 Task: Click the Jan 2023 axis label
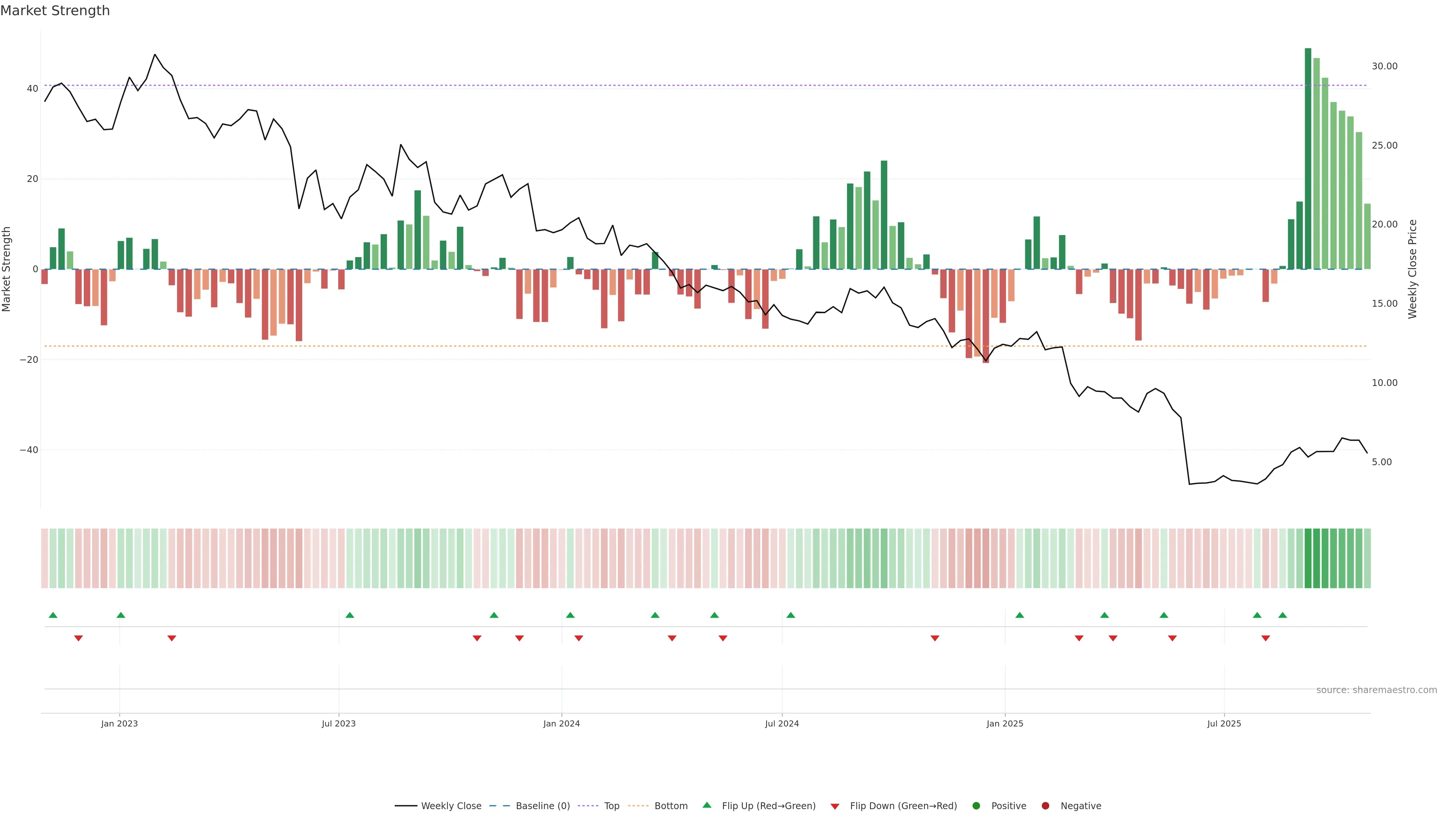(x=119, y=723)
